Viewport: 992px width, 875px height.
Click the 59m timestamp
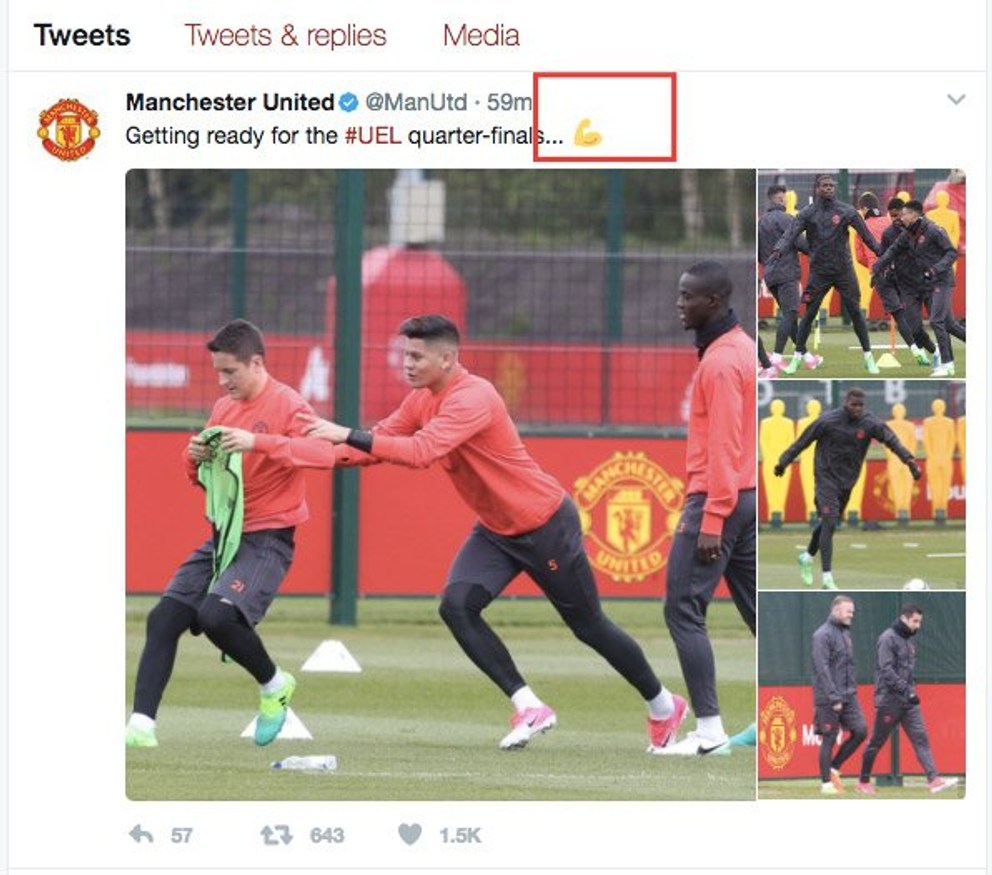[509, 102]
